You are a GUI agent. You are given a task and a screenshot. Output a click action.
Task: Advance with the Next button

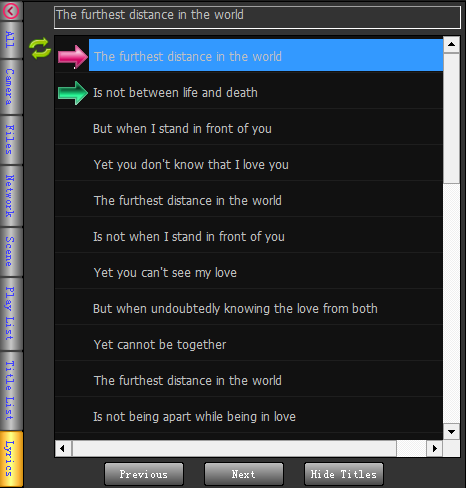(x=244, y=474)
